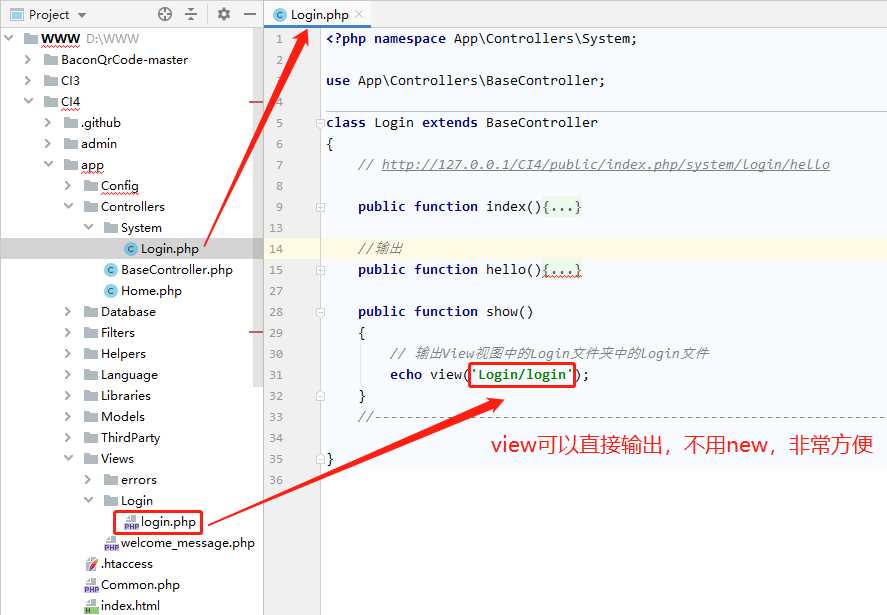Expand the .github folder

48,122
